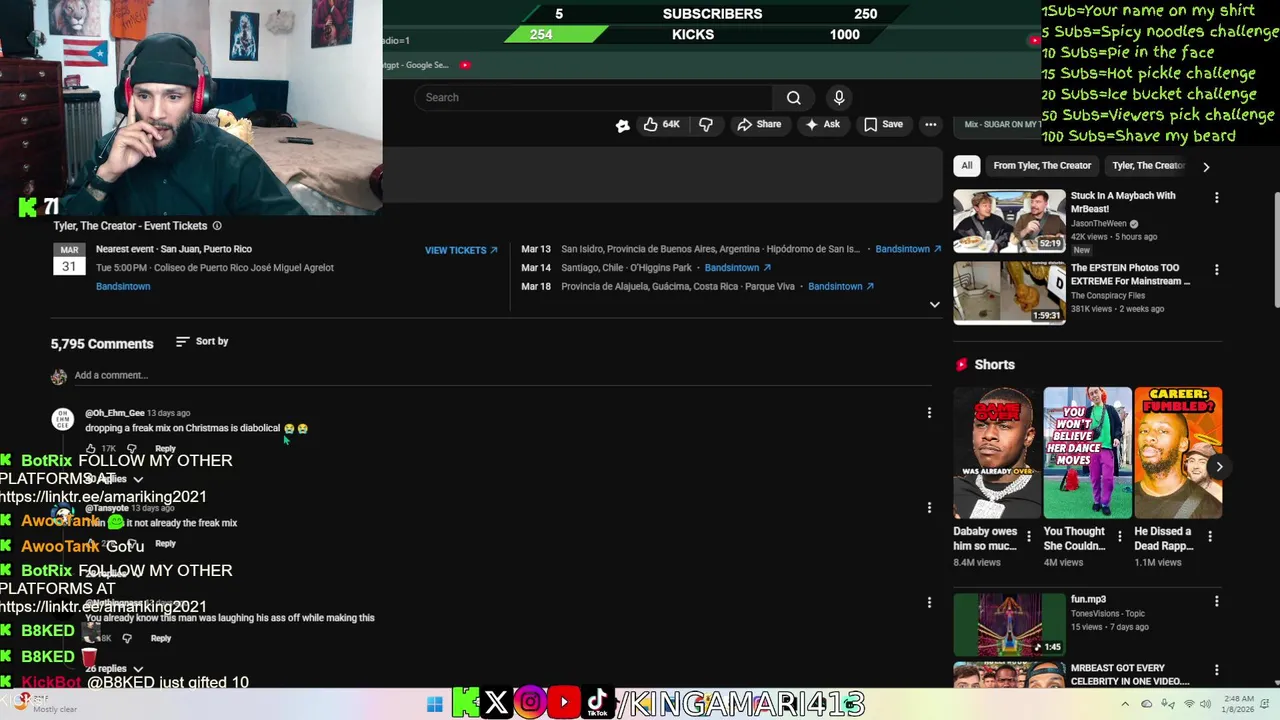The width and height of the screenshot is (1280, 720).
Task: Show next Shorts with the right arrow
Action: 1219,466
